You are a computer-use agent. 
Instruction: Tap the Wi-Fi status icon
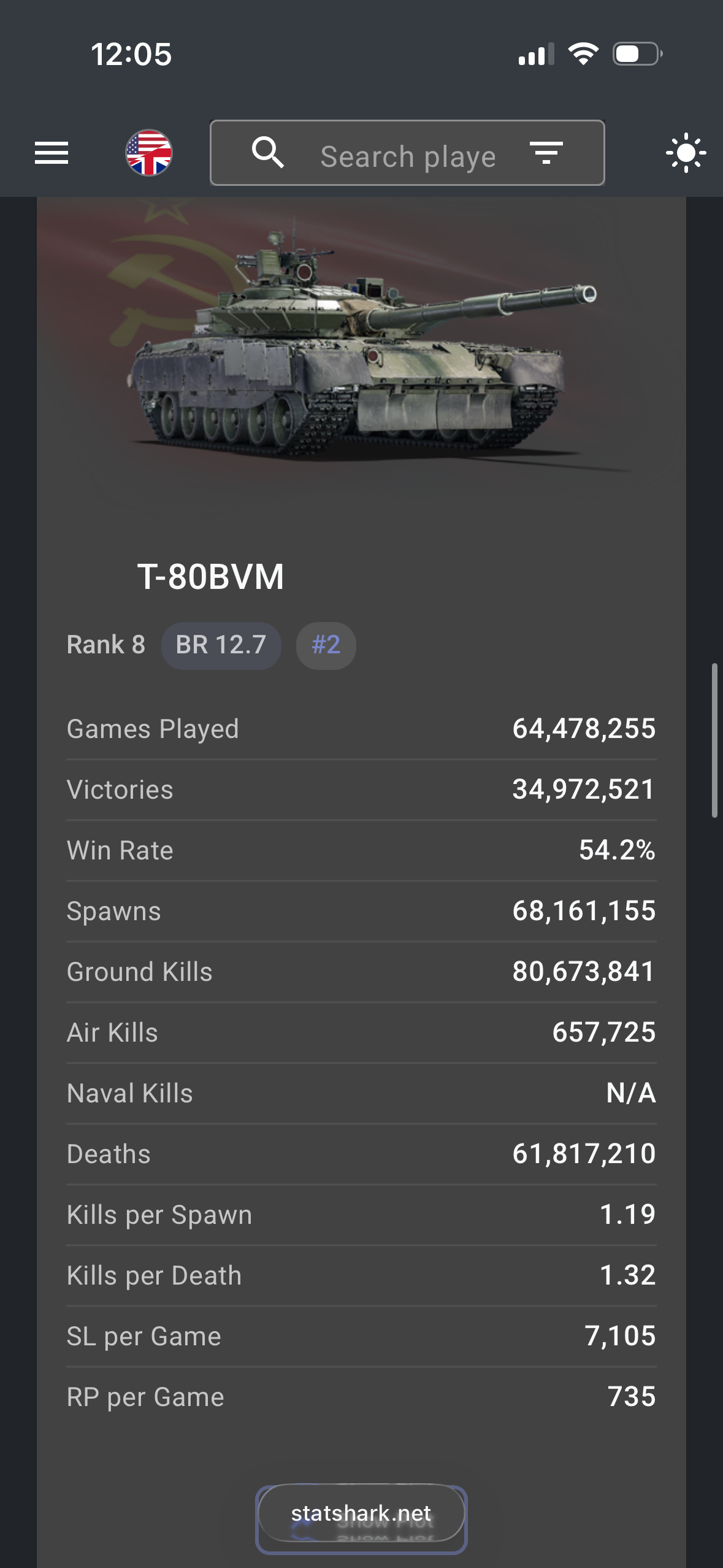583,54
